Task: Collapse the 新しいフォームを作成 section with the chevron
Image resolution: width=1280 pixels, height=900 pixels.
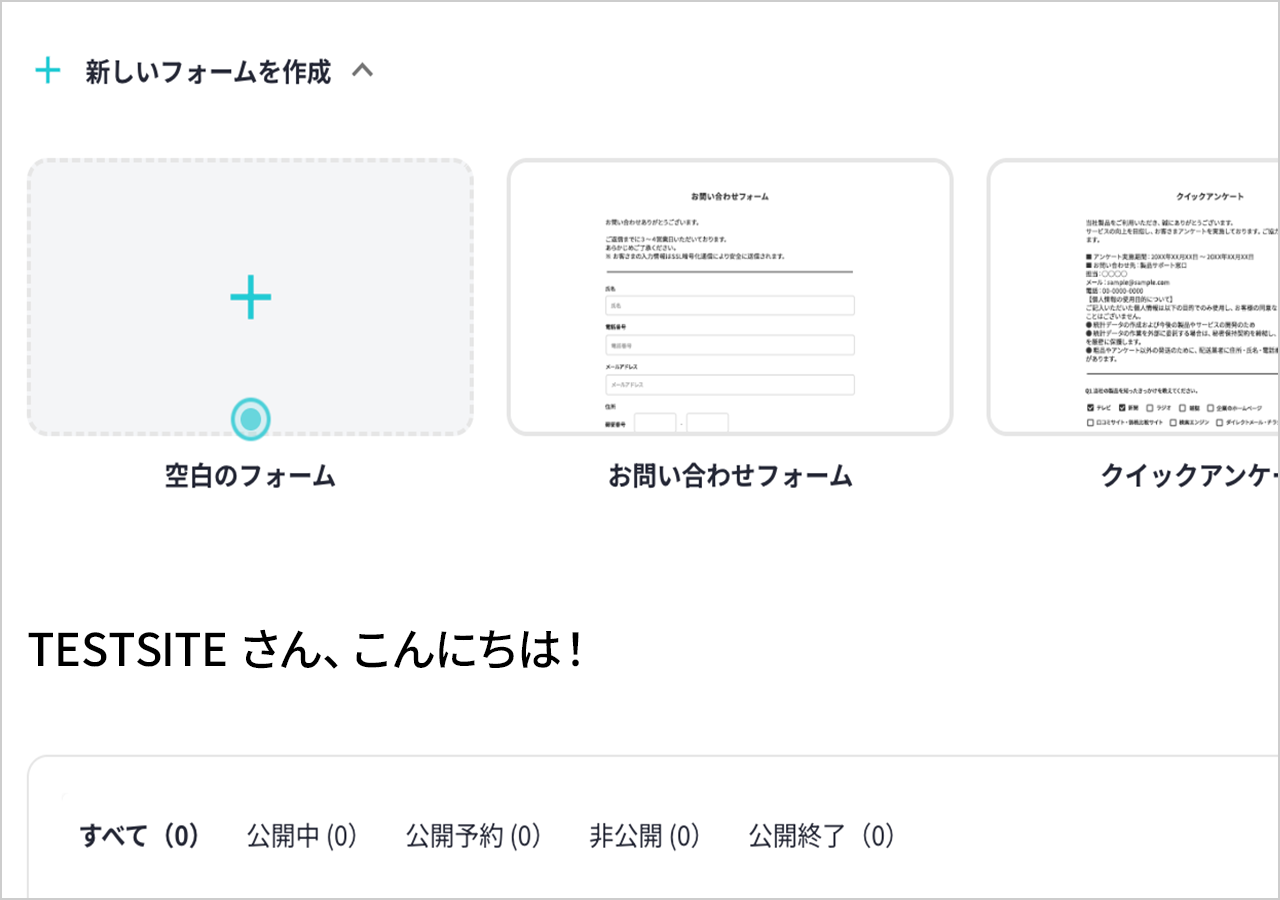Action: click(363, 70)
